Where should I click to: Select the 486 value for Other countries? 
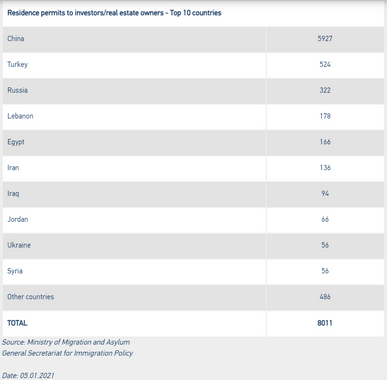[x=325, y=297]
